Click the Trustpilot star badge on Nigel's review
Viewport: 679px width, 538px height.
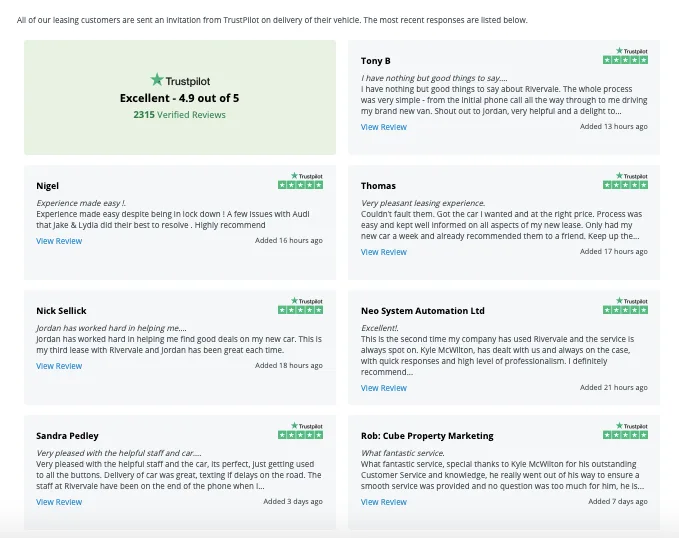coord(300,181)
